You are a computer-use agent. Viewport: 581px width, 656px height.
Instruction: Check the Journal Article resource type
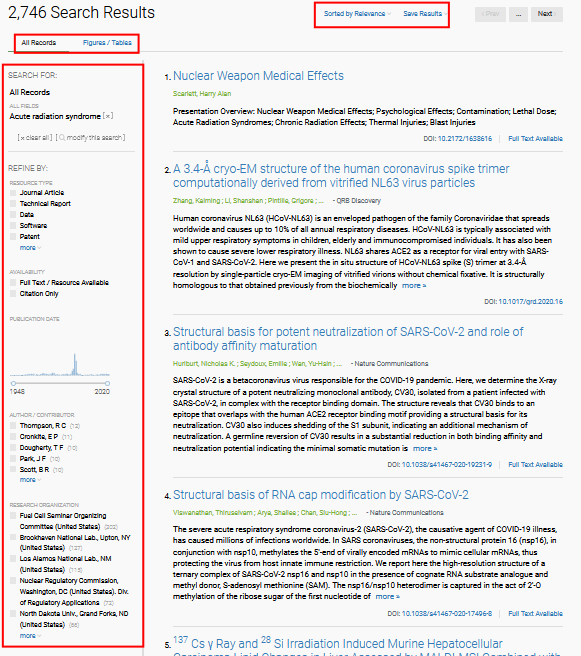click(x=13, y=193)
